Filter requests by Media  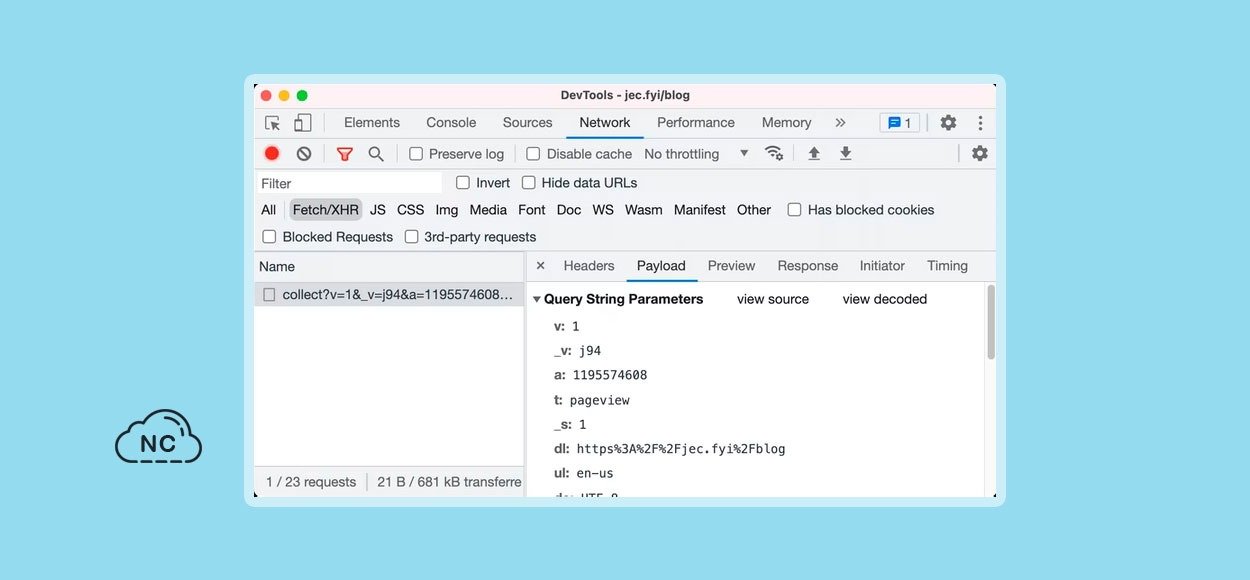pos(488,210)
